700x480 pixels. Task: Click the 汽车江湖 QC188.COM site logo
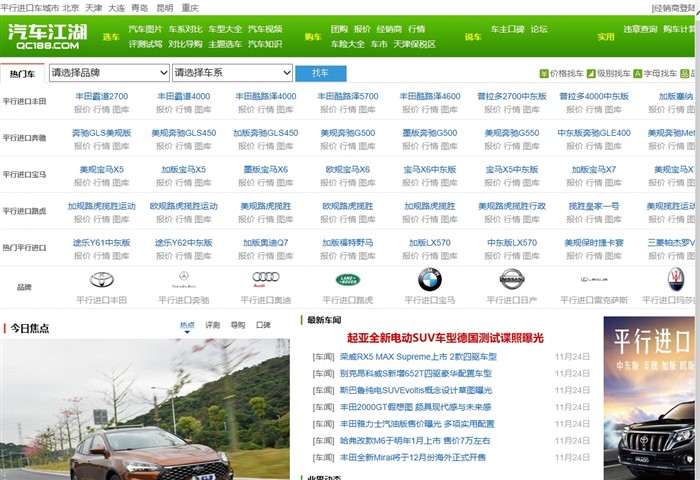tap(47, 37)
